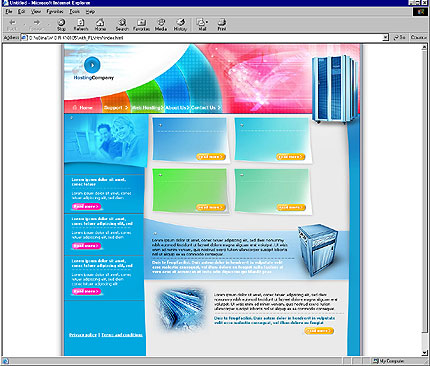Click the blue server tower image
Screen dimensions: 430x366
coord(318,250)
